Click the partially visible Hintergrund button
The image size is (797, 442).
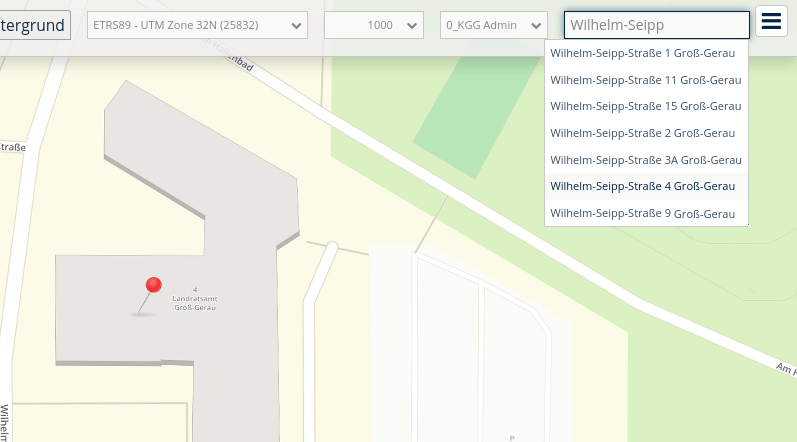point(34,25)
